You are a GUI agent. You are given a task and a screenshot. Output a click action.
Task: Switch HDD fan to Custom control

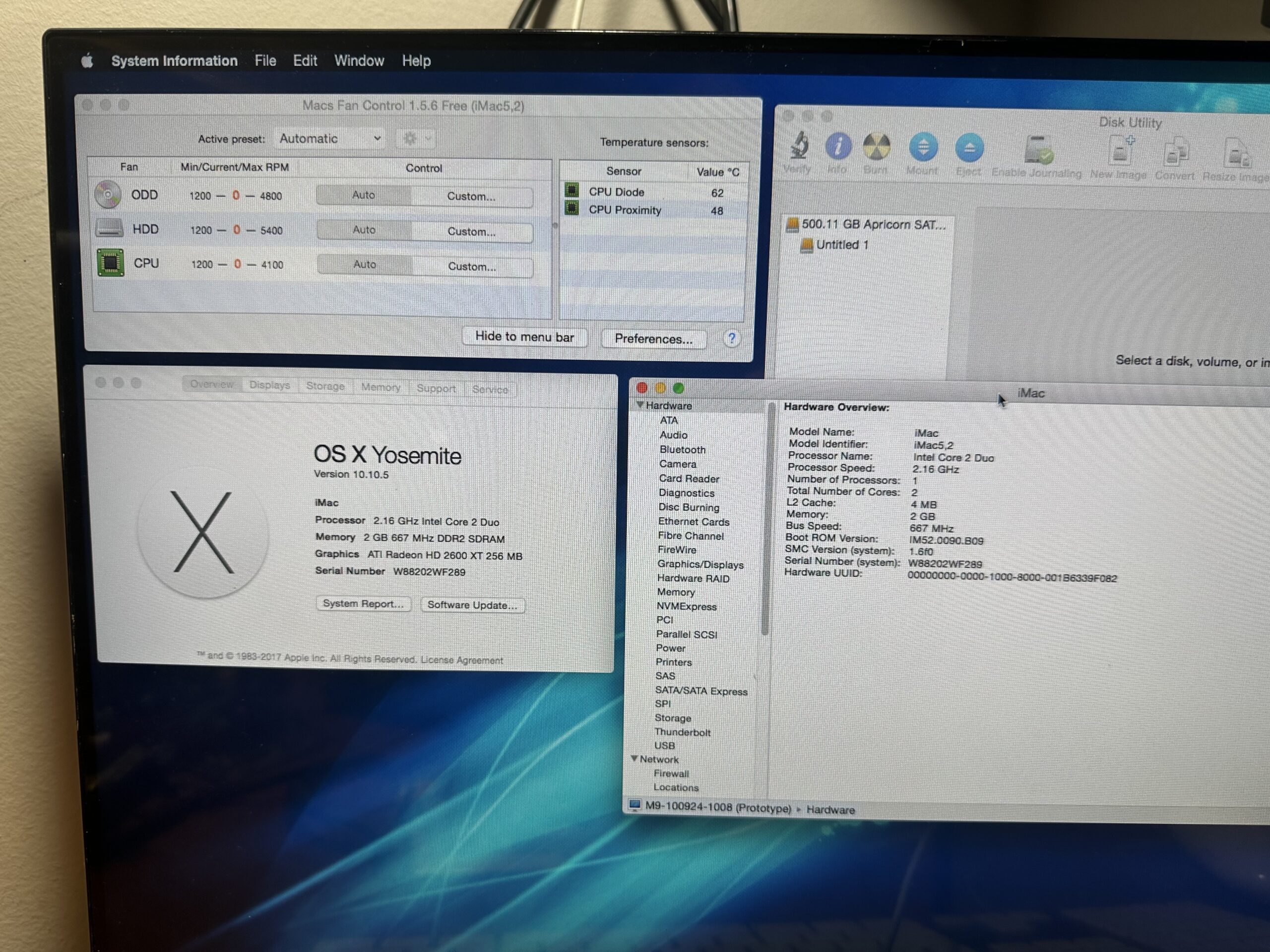[471, 231]
